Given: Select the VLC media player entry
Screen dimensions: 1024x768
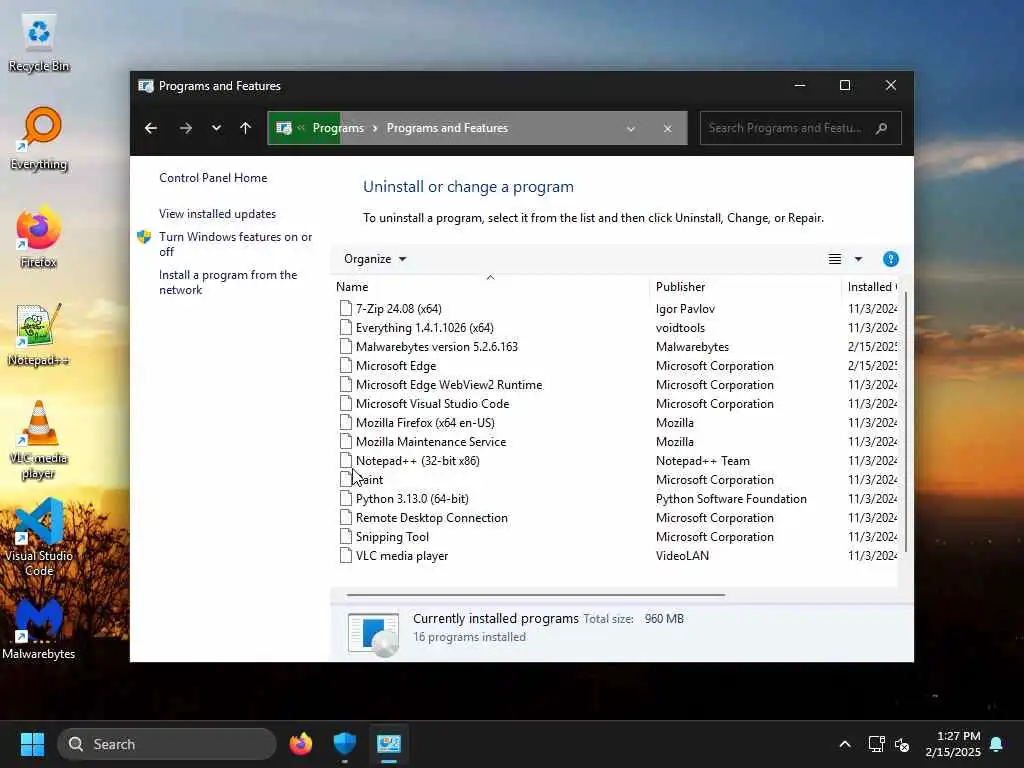Looking at the screenshot, I should point(617,555).
